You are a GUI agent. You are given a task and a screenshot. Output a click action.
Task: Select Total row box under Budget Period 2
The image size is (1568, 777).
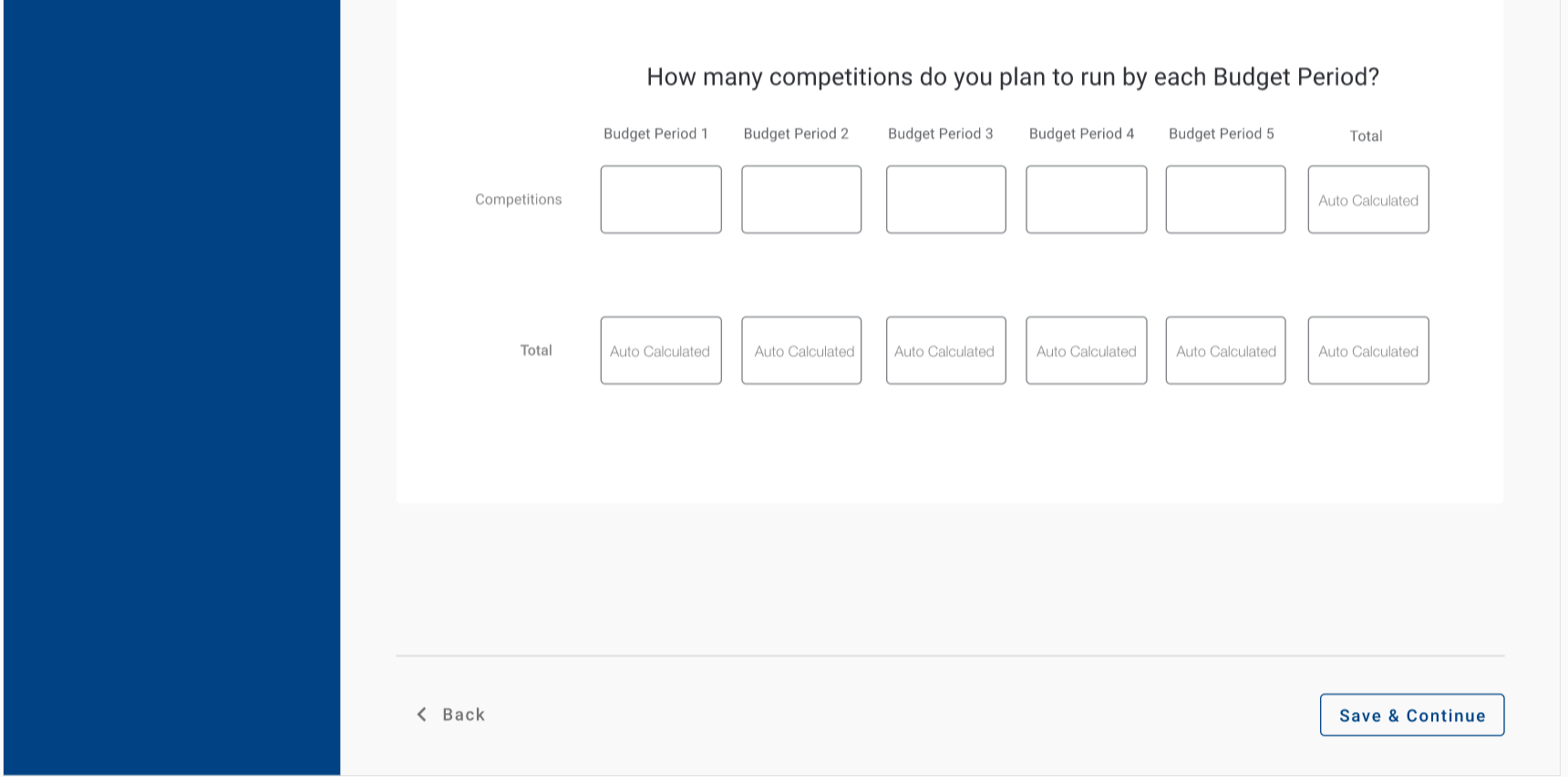pyautogui.click(x=801, y=351)
